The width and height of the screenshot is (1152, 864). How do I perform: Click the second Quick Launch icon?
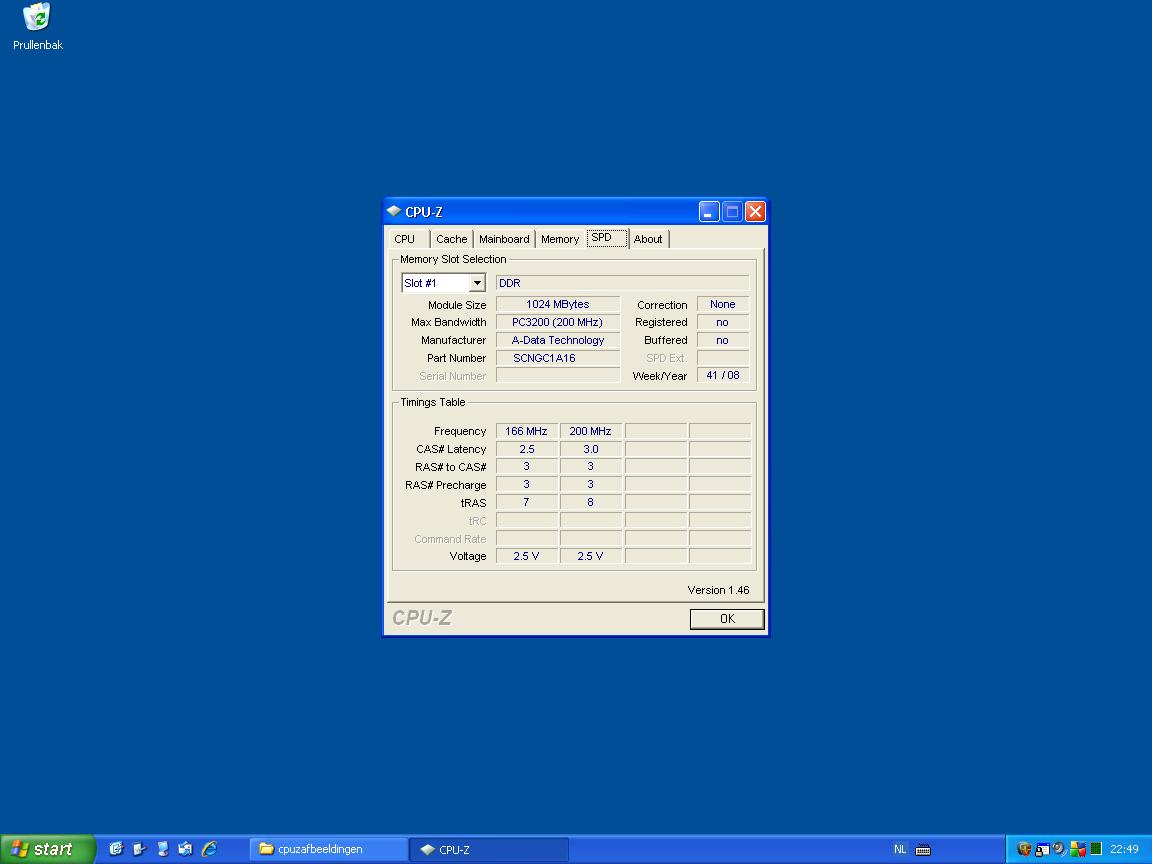pos(139,849)
